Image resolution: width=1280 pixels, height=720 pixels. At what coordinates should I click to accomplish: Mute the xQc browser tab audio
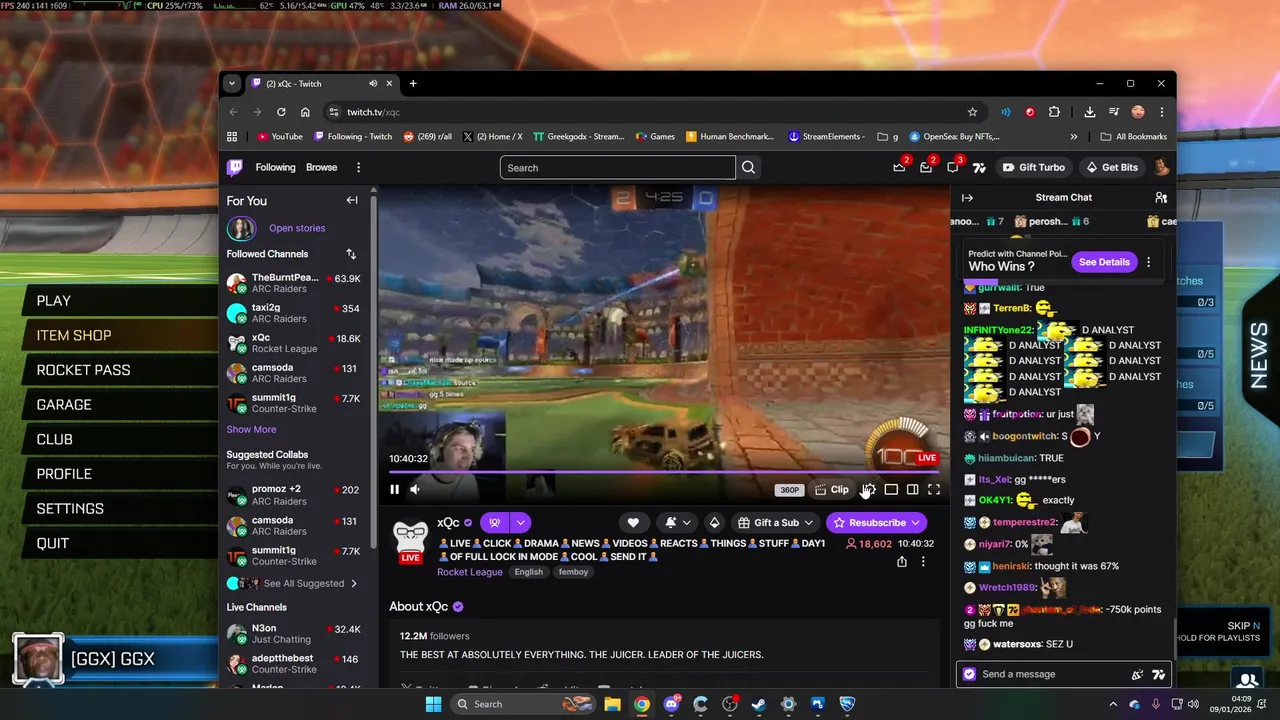(373, 83)
